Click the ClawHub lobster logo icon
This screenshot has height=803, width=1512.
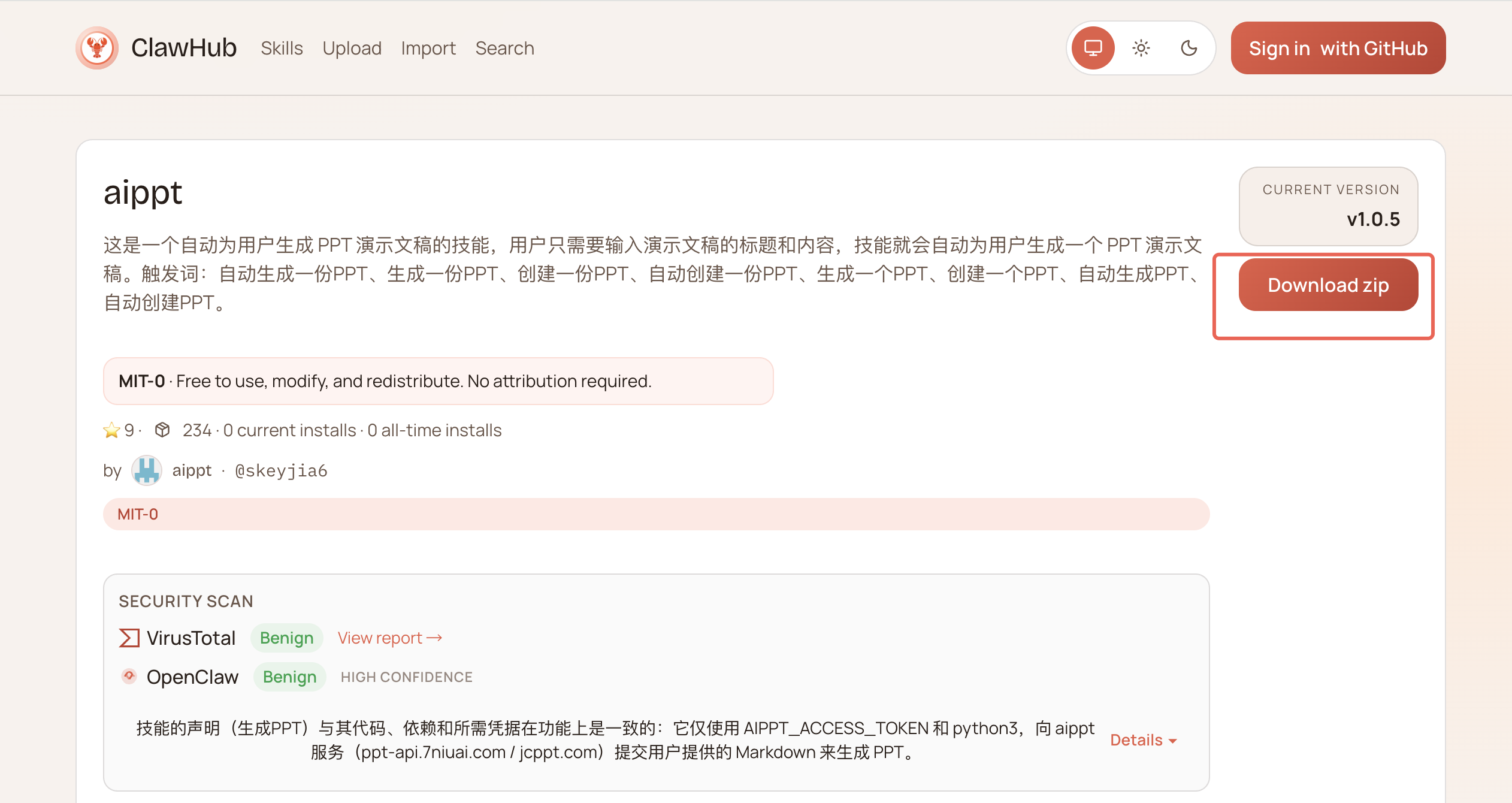[x=96, y=48]
